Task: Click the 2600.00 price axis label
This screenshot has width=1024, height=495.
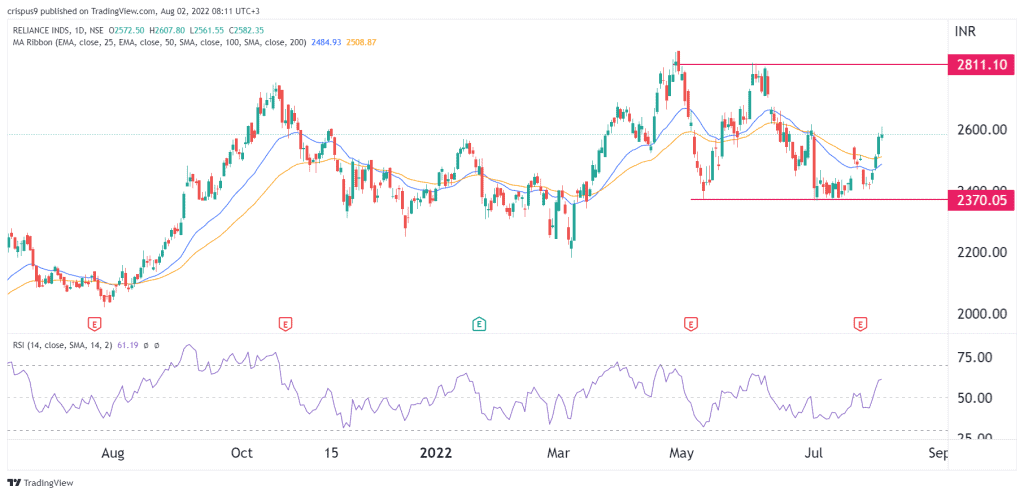Action: tap(981, 130)
